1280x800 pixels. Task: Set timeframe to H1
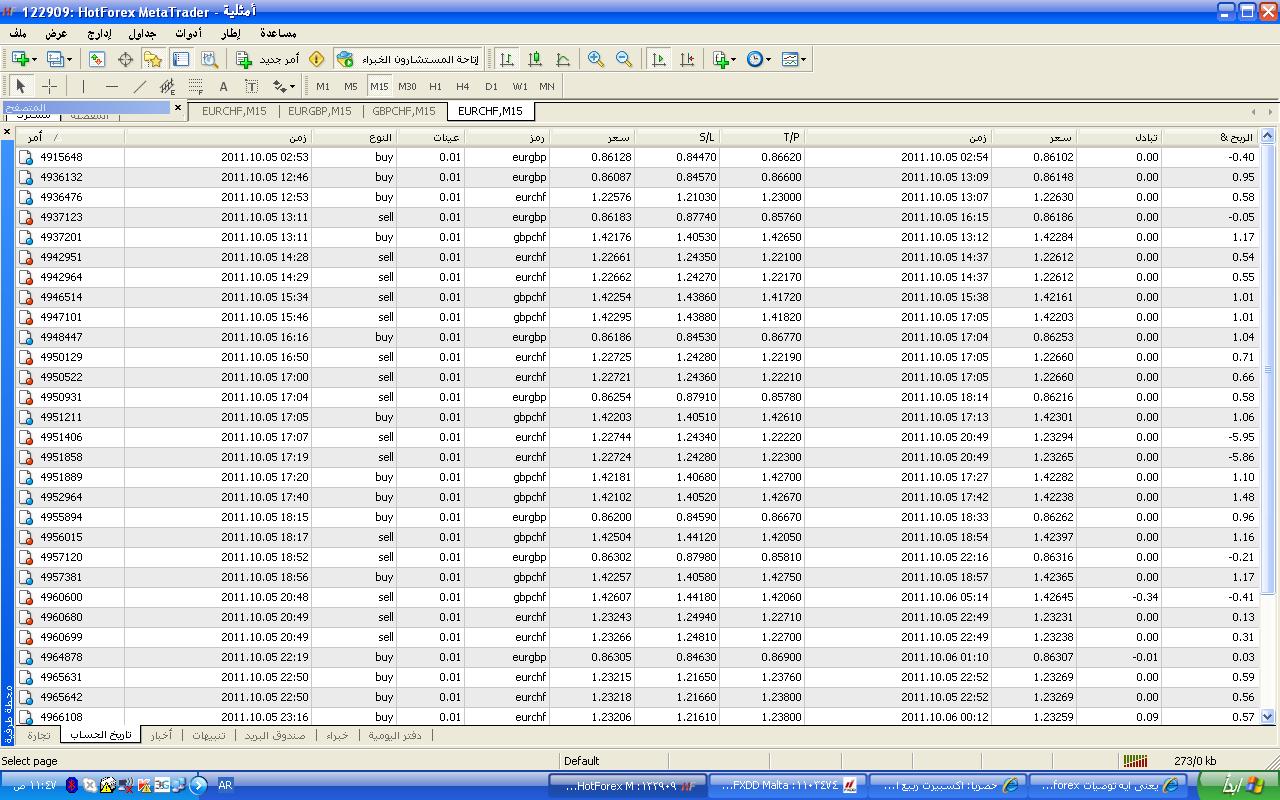(x=435, y=86)
